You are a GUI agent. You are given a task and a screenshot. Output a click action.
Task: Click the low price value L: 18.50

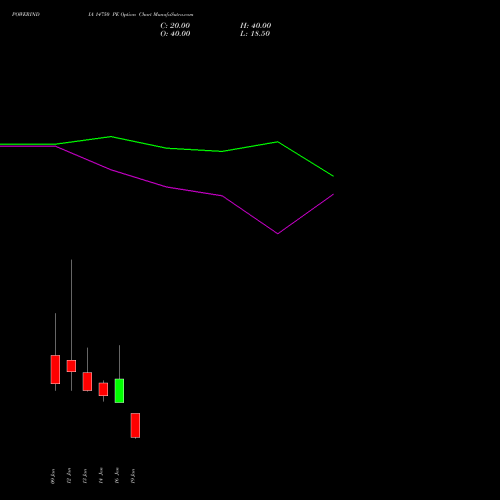pos(255,34)
